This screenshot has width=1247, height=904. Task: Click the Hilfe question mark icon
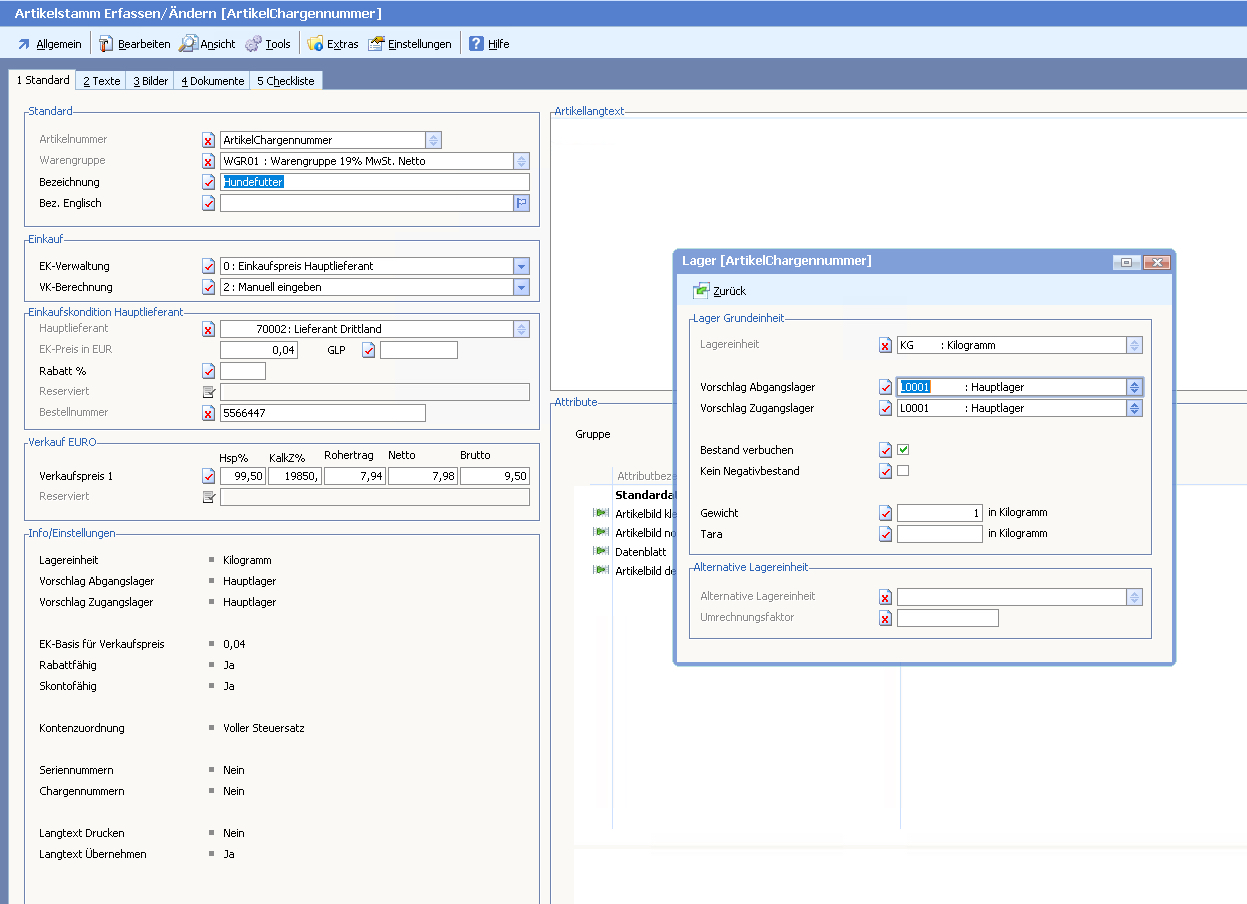476,44
